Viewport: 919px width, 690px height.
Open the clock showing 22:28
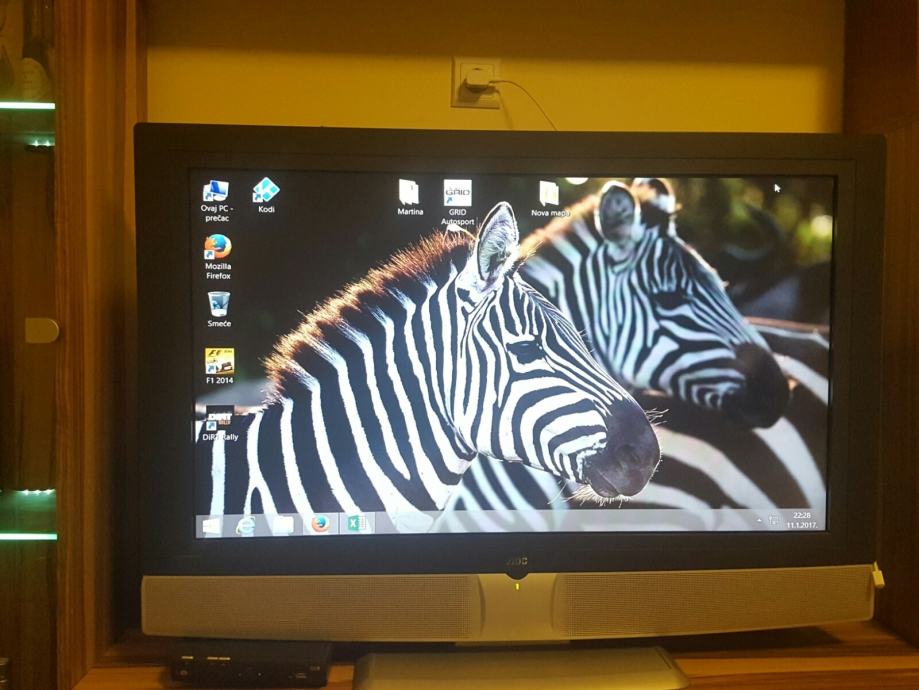coord(802,519)
